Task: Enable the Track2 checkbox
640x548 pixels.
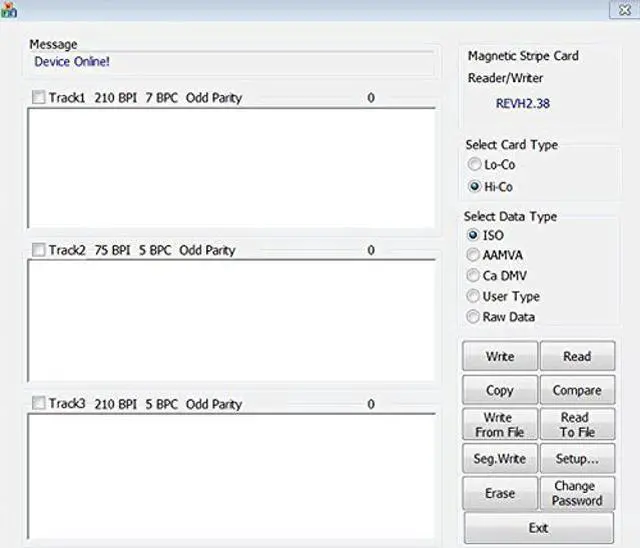Action: 38,250
